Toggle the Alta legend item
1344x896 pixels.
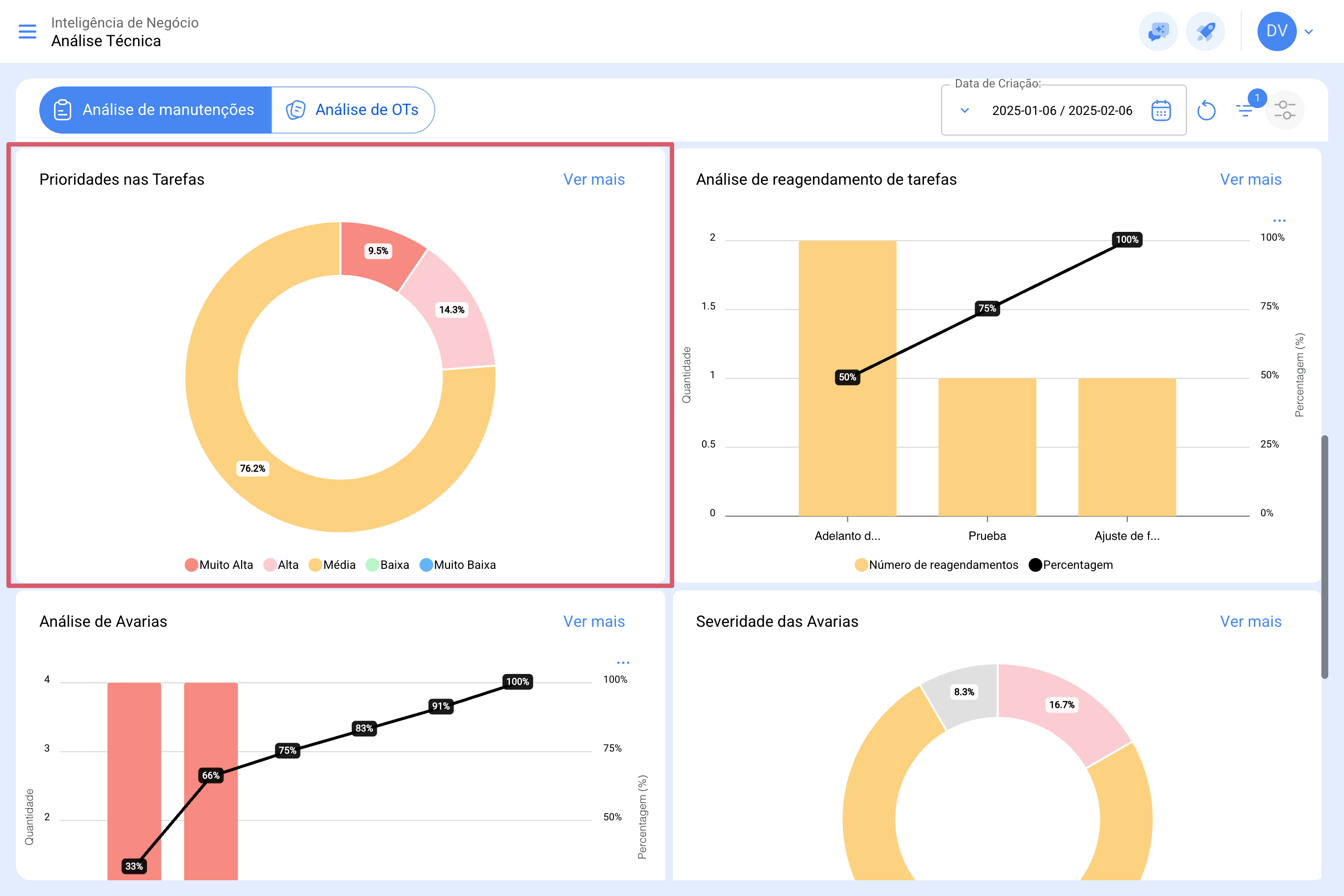(x=281, y=564)
